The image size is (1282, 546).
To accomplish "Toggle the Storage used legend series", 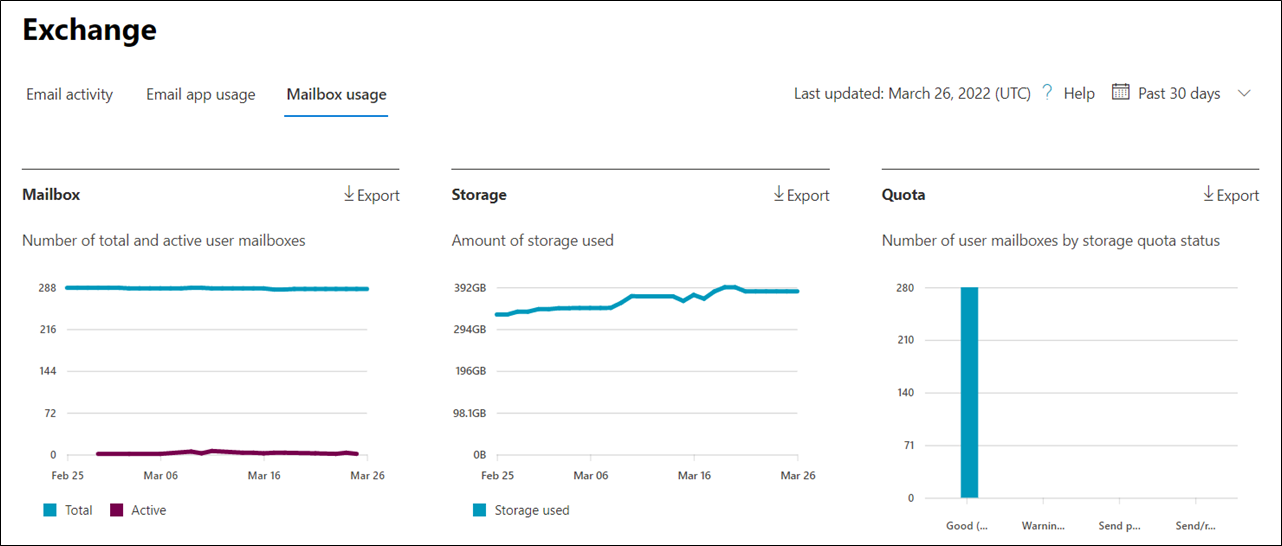I will point(531,510).
